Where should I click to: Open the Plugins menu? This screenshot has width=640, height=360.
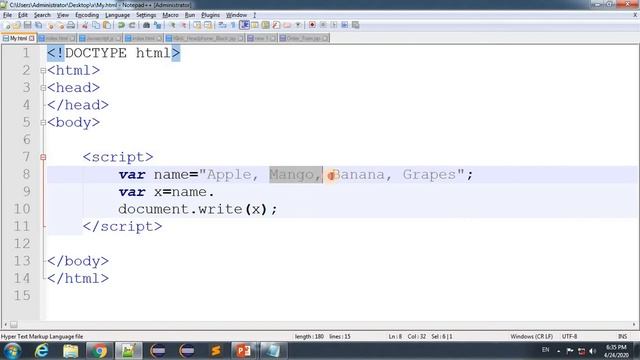210,15
